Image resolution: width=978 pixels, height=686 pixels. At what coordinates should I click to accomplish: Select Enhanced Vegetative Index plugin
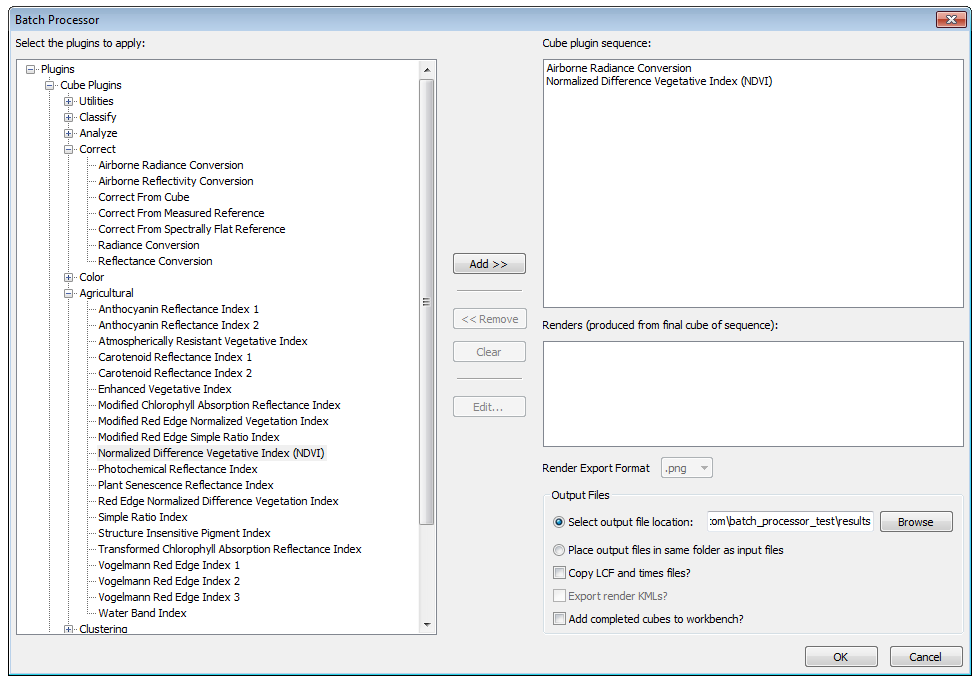(x=165, y=389)
